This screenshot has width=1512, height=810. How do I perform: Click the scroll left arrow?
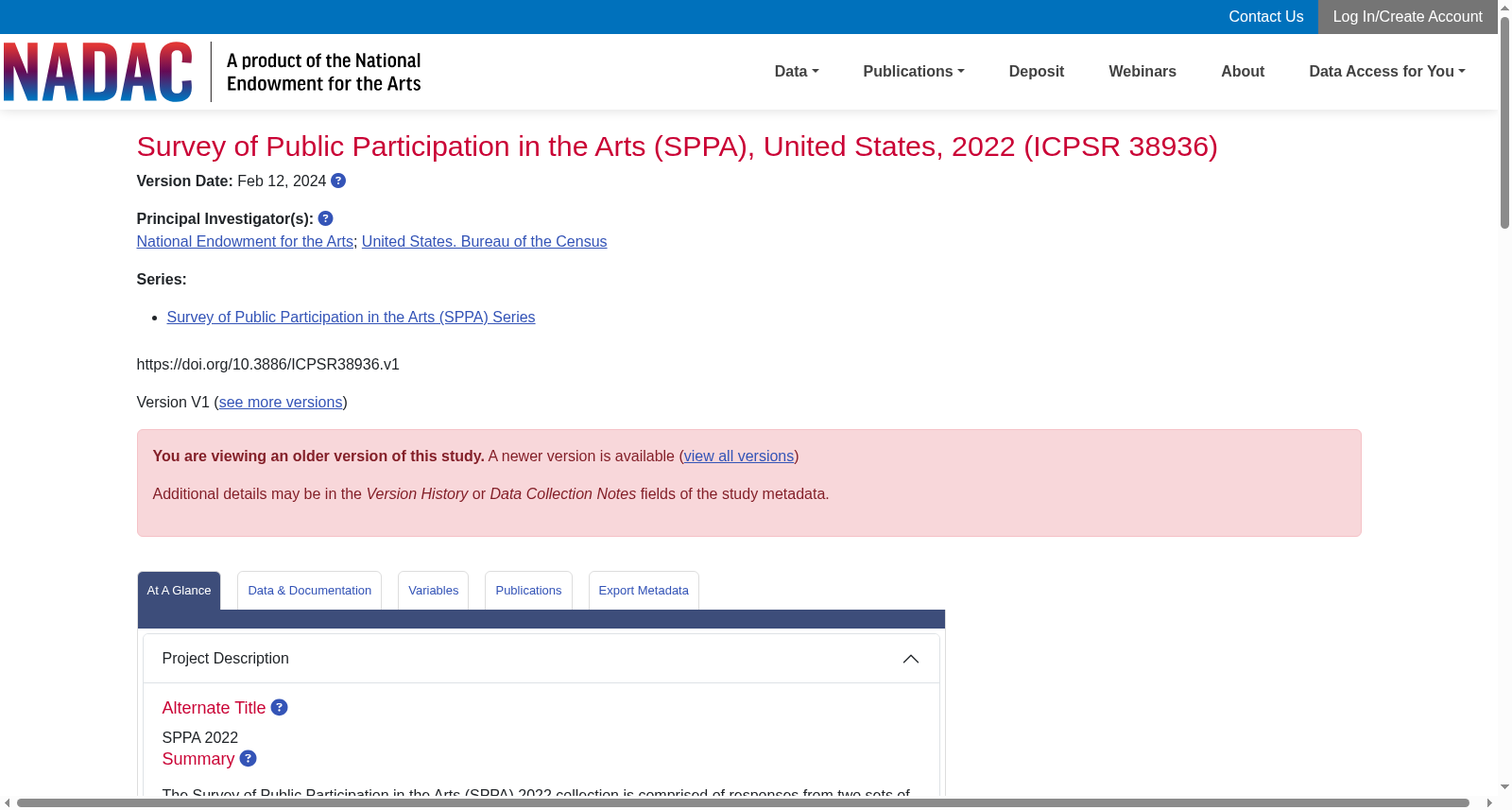point(8,803)
